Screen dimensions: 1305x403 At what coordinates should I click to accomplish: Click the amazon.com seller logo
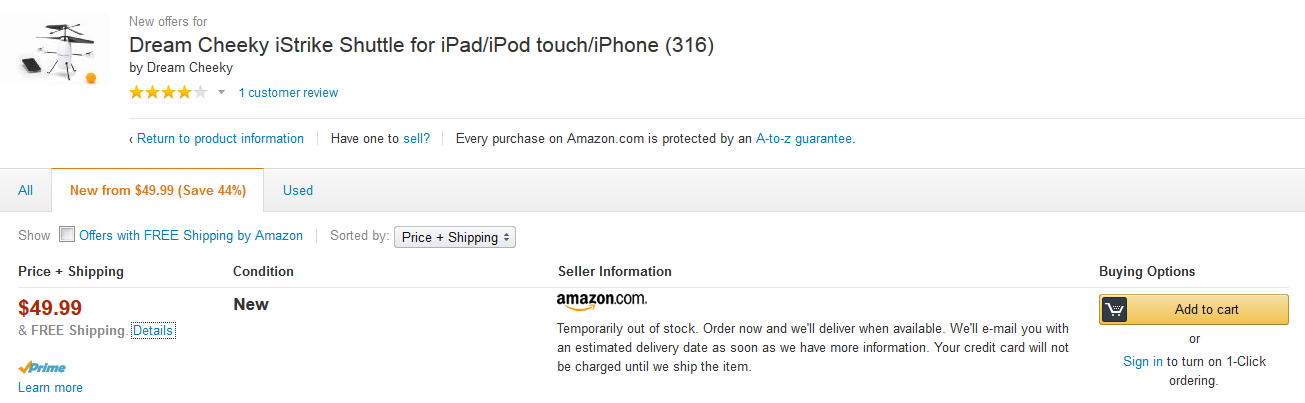coord(601,299)
